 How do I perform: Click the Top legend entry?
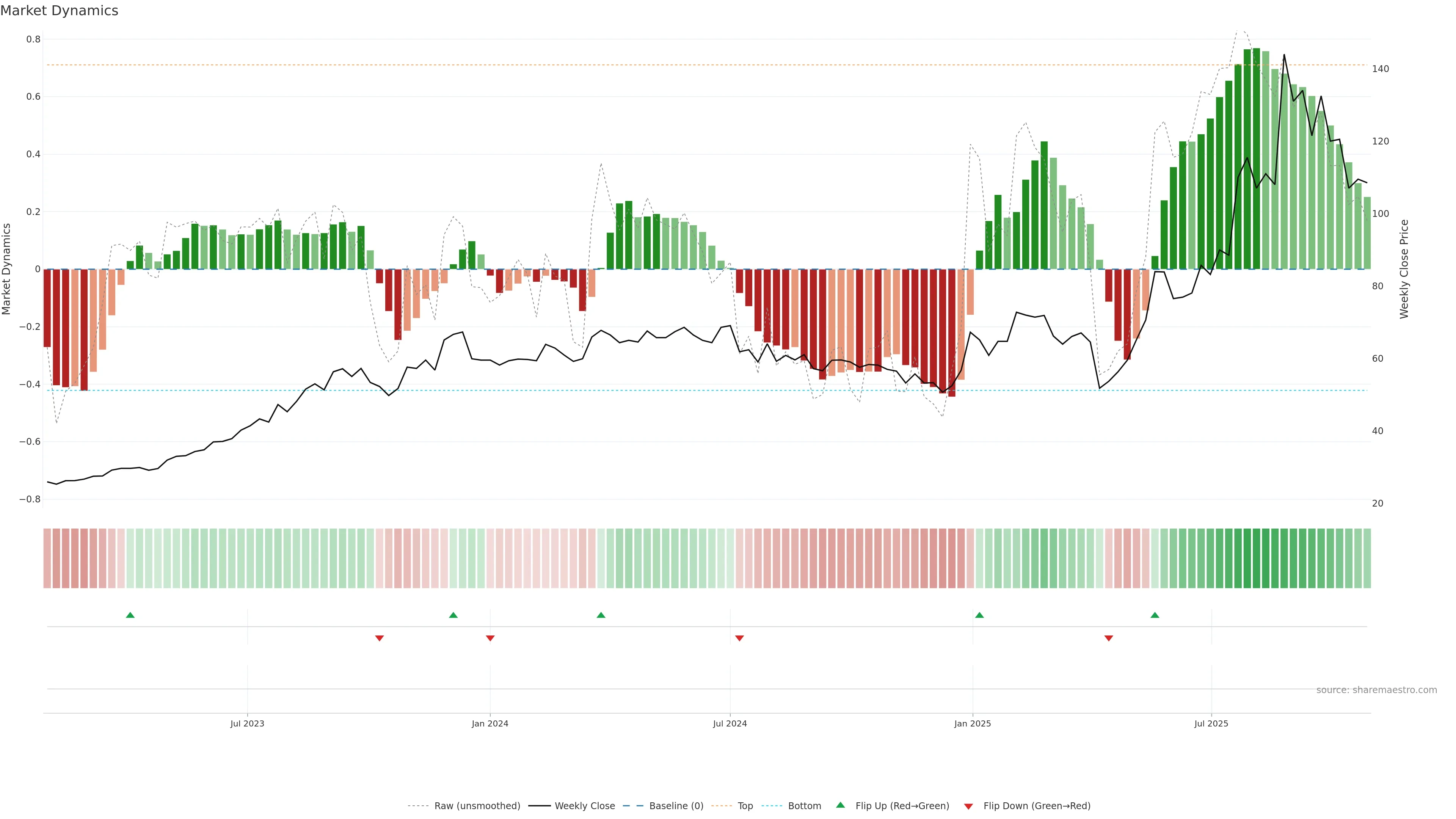[x=745, y=806]
